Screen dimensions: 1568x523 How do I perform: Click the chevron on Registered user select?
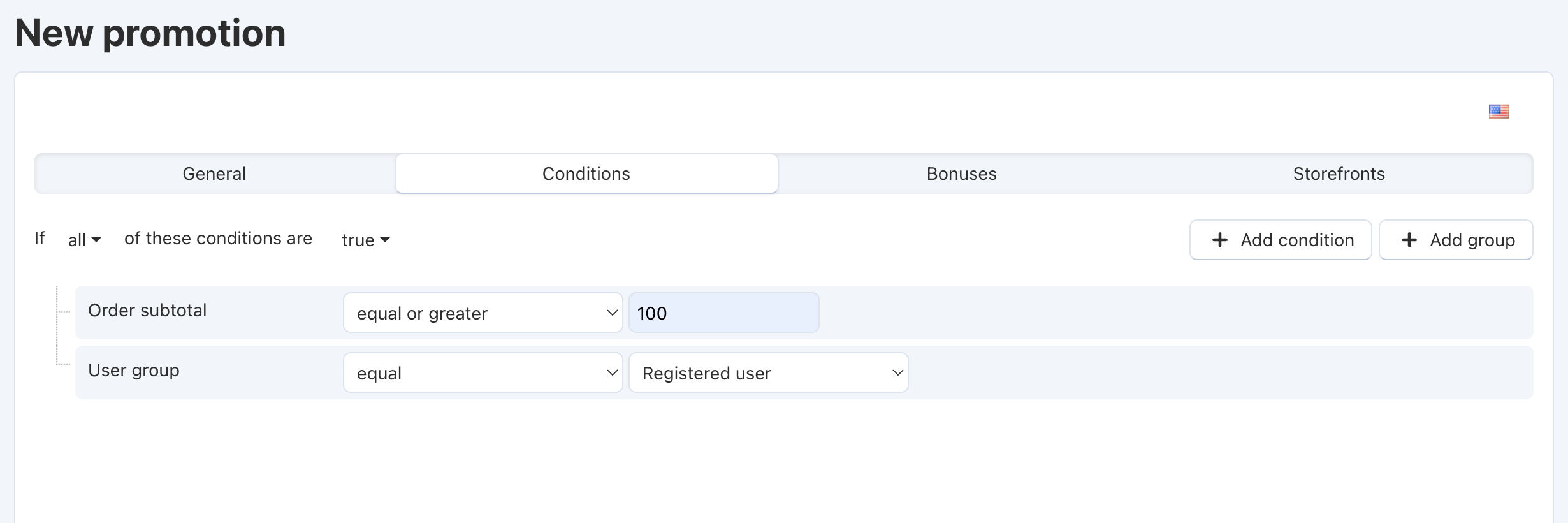(897, 372)
